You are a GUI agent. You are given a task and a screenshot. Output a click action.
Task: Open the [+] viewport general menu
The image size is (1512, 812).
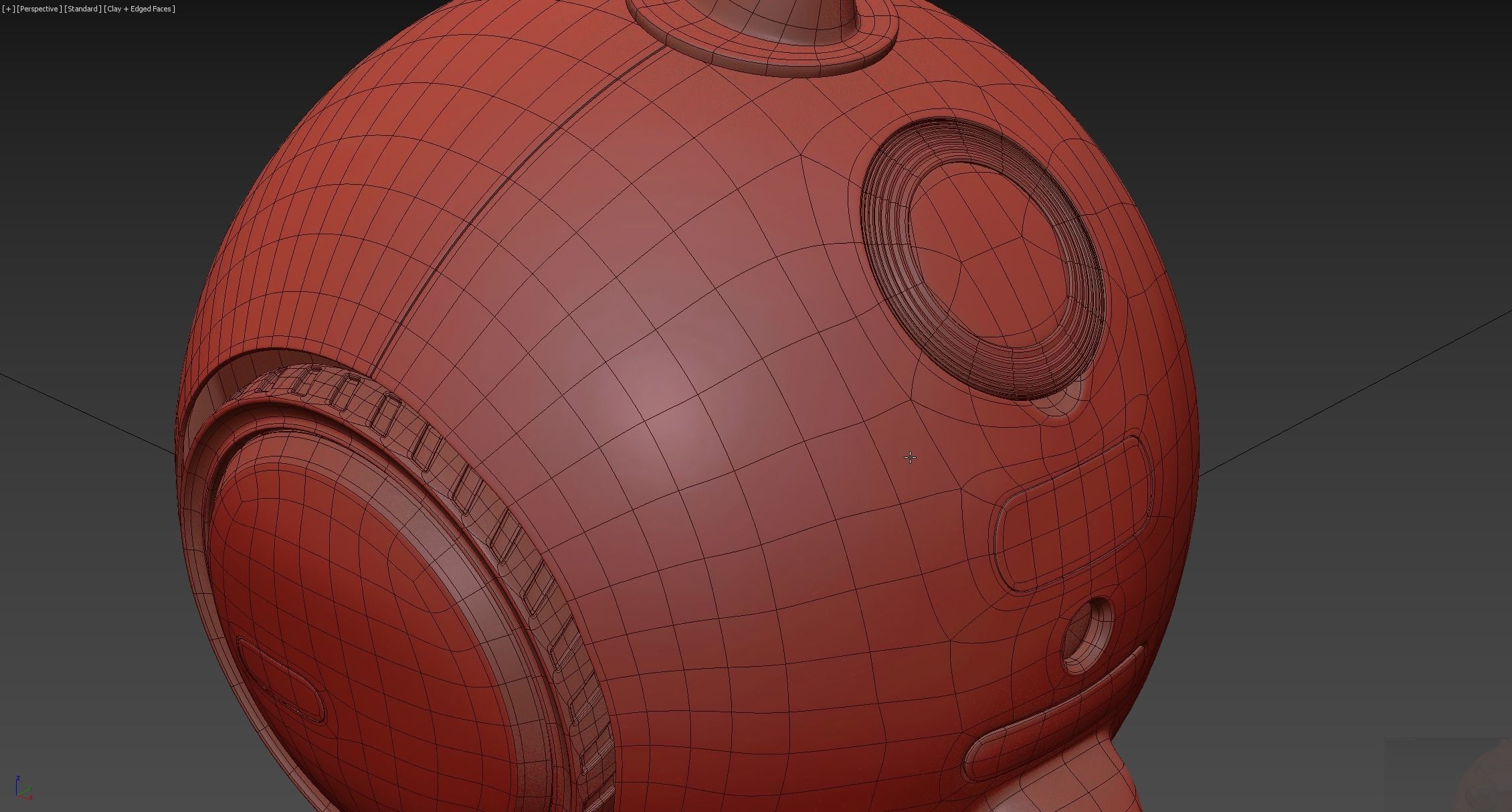[8, 9]
